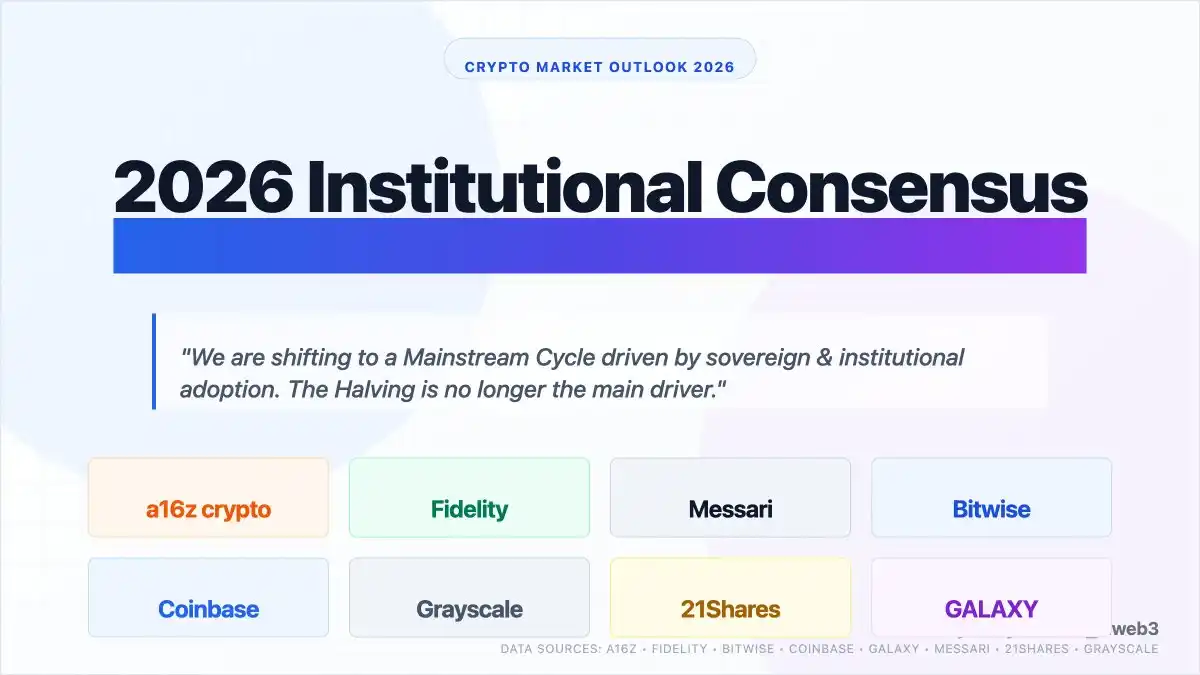This screenshot has width=1200, height=675.
Task: Open the Messari card
Action: pyautogui.click(x=730, y=498)
